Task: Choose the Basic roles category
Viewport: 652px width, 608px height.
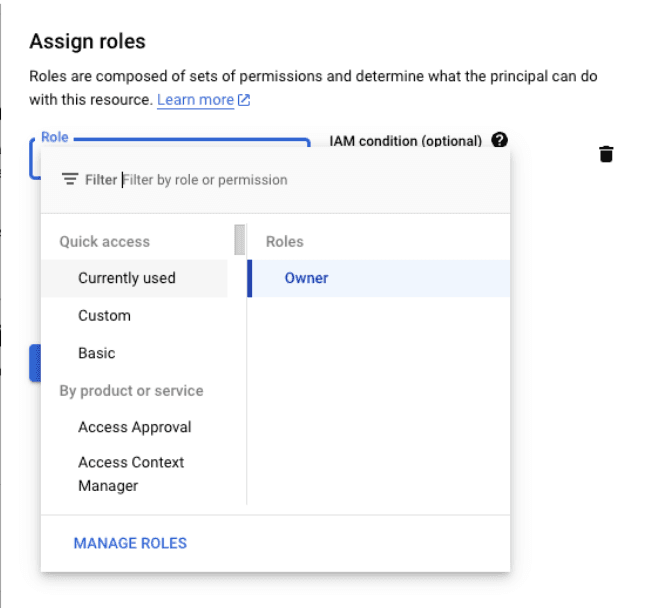Action: tap(97, 353)
